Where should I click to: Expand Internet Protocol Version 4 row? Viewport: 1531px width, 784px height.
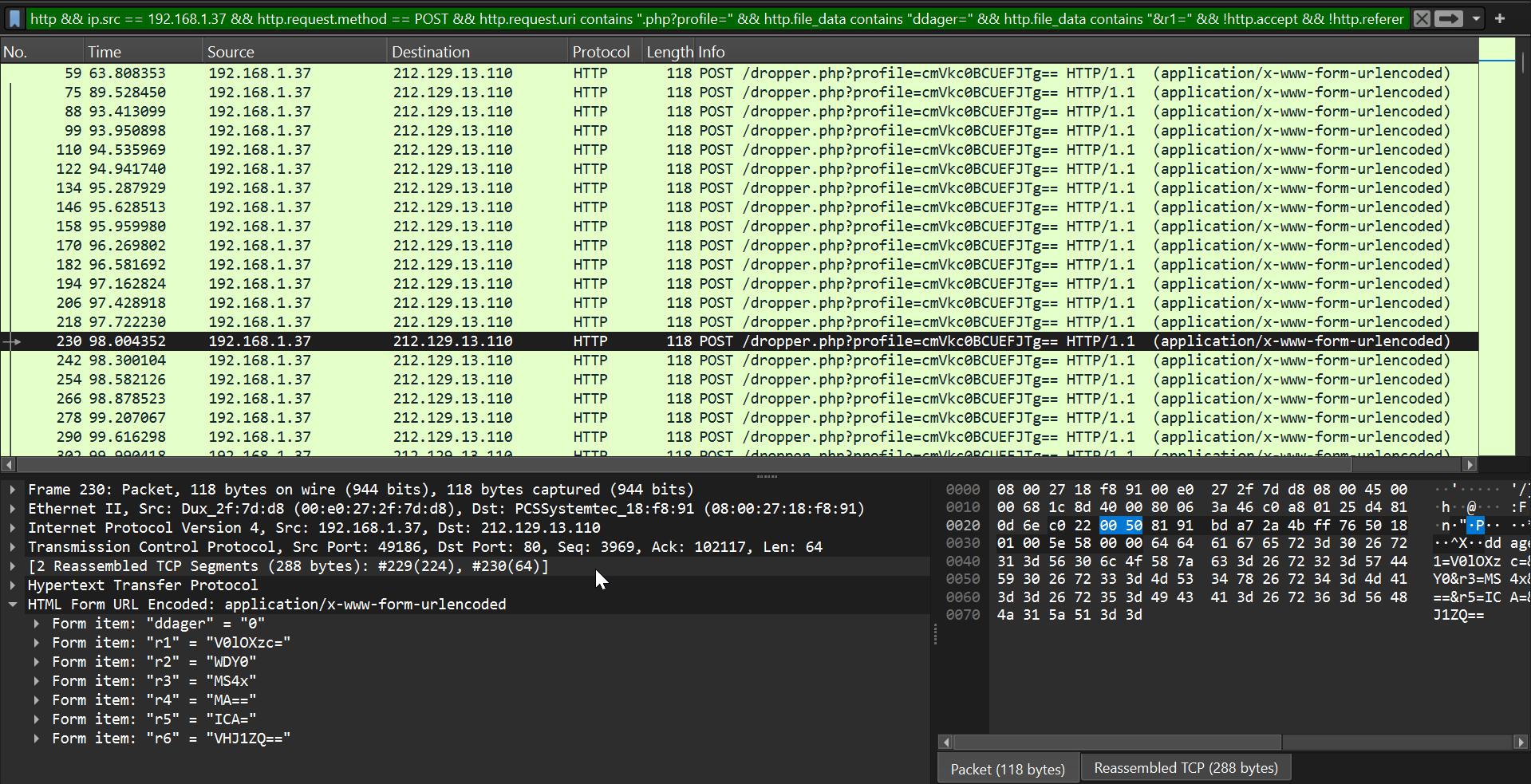(13, 528)
